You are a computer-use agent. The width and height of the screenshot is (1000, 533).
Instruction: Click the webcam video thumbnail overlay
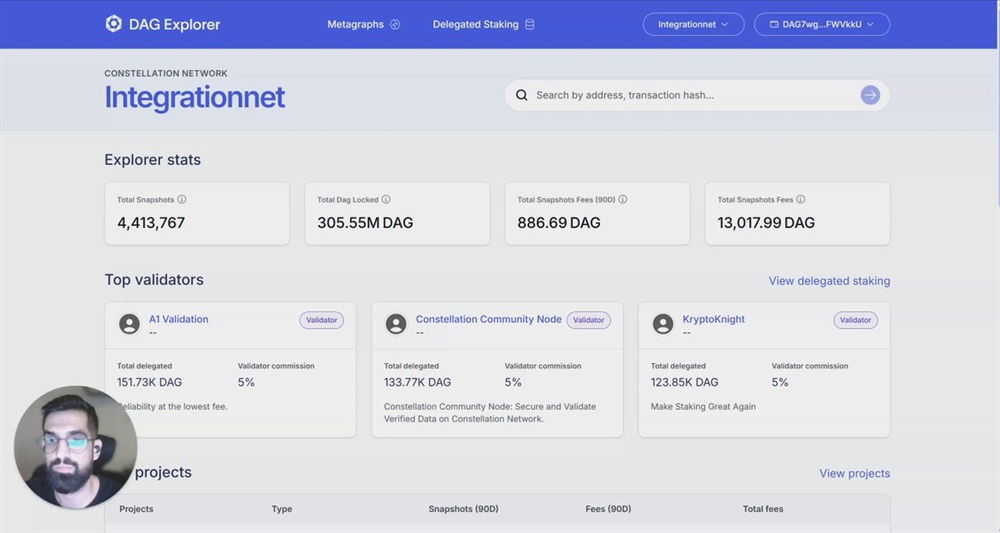pos(75,447)
